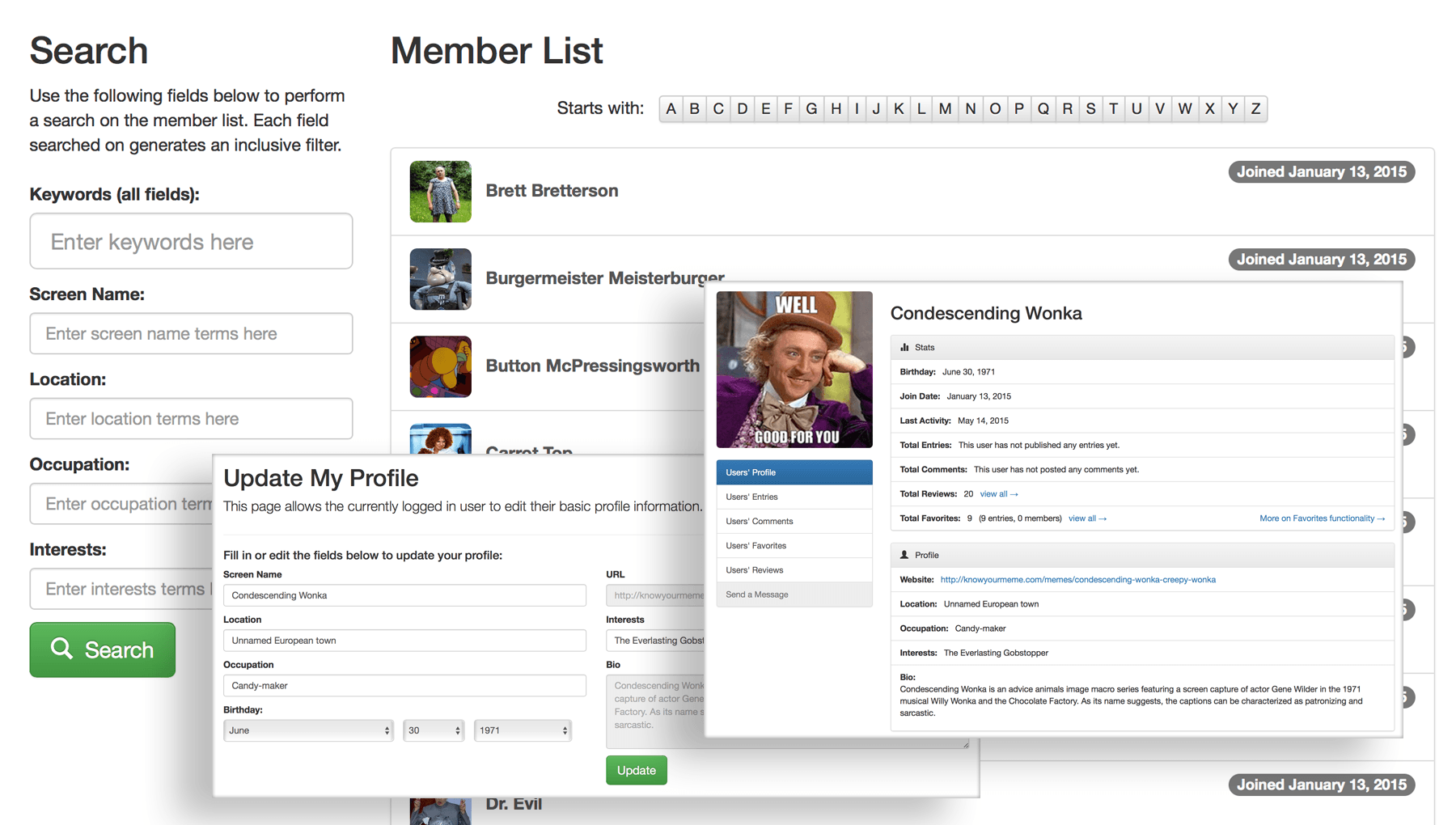
Task: Click Button McPressingsworth's avatar picture
Action: click(x=440, y=366)
